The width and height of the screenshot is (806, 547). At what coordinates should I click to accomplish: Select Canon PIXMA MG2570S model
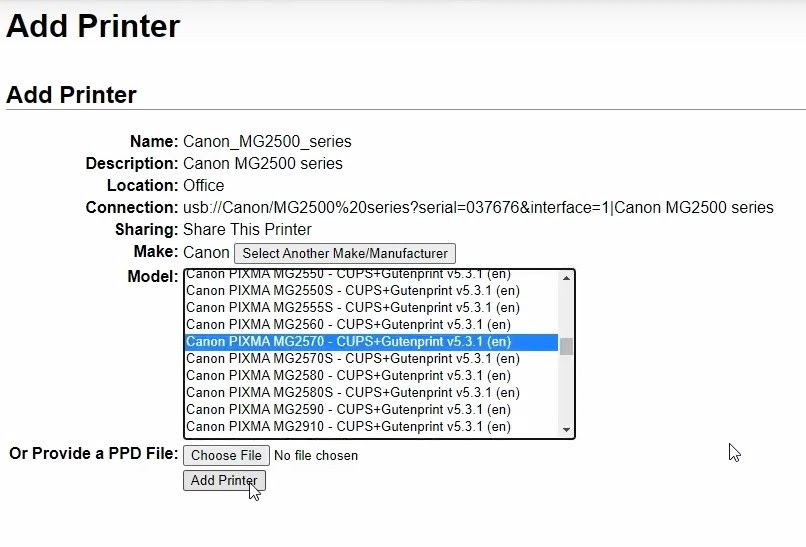[x=371, y=359]
